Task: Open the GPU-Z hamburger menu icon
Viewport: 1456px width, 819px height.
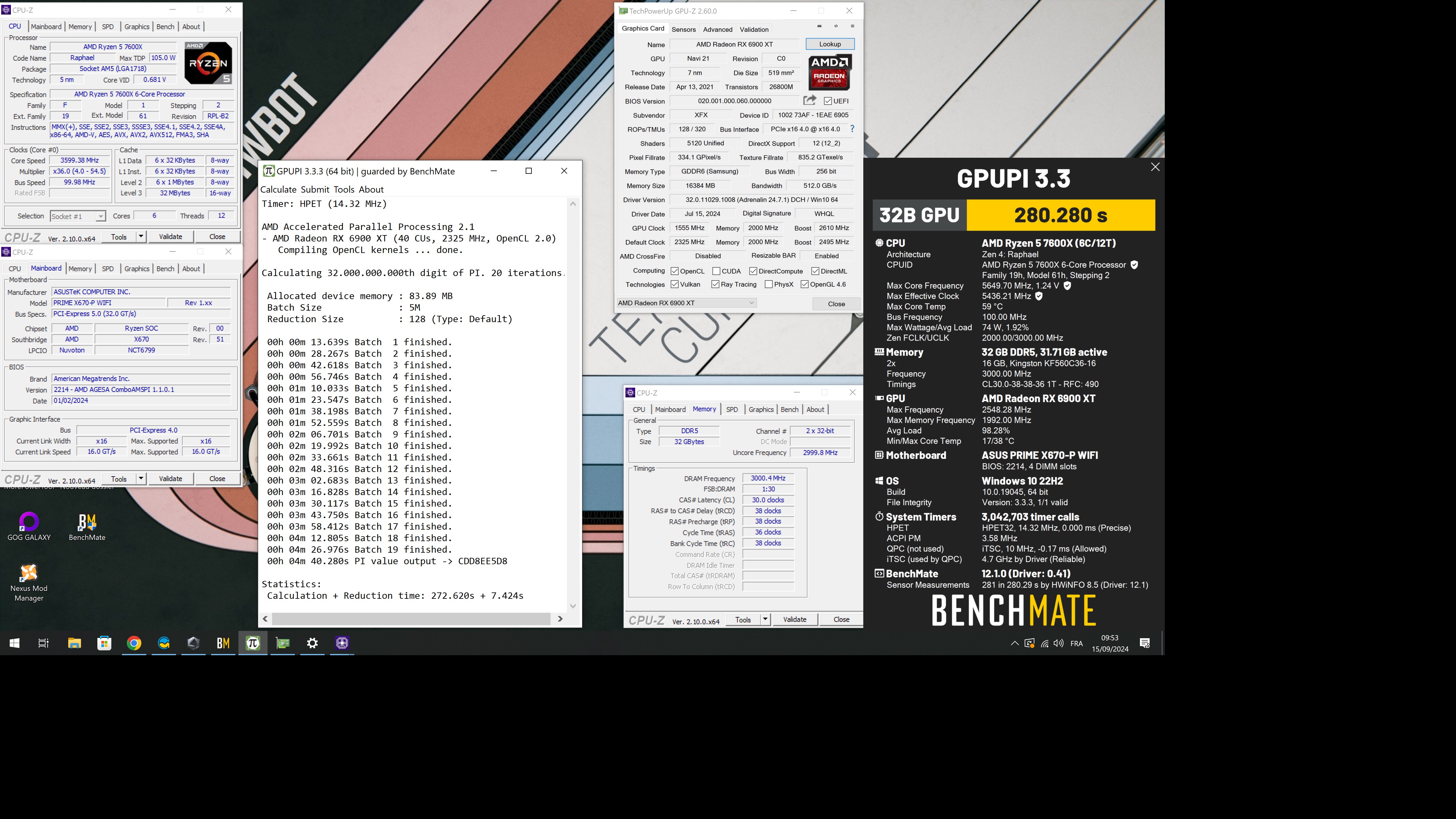Action: (x=852, y=26)
